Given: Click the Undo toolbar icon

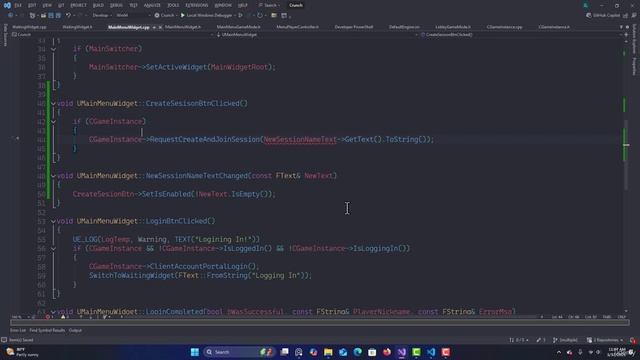Looking at the screenshot, I should (x=68, y=16).
